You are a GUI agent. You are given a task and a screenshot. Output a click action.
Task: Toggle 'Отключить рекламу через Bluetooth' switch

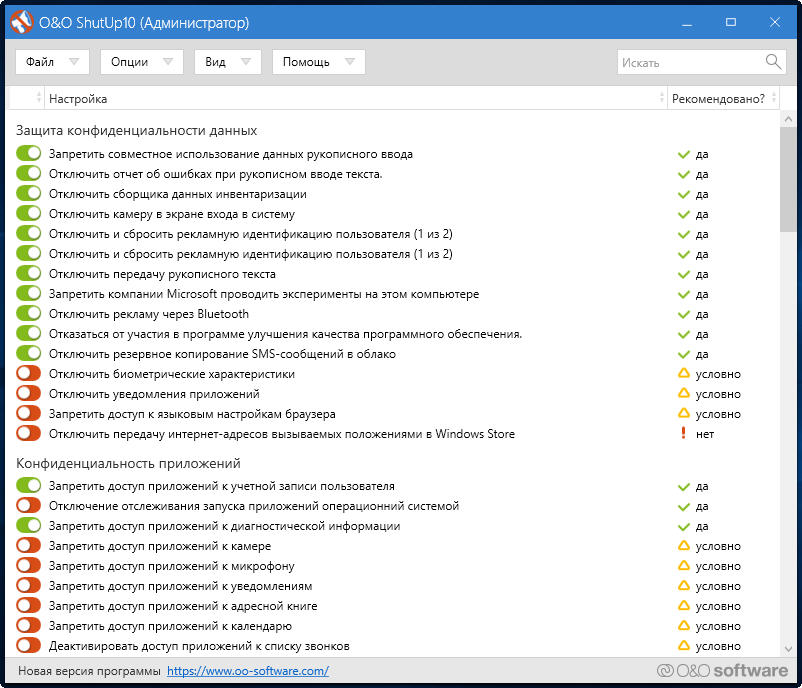pos(28,313)
